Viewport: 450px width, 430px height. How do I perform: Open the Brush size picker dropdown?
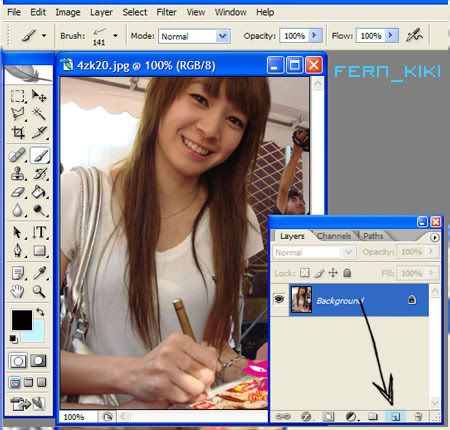coord(115,35)
